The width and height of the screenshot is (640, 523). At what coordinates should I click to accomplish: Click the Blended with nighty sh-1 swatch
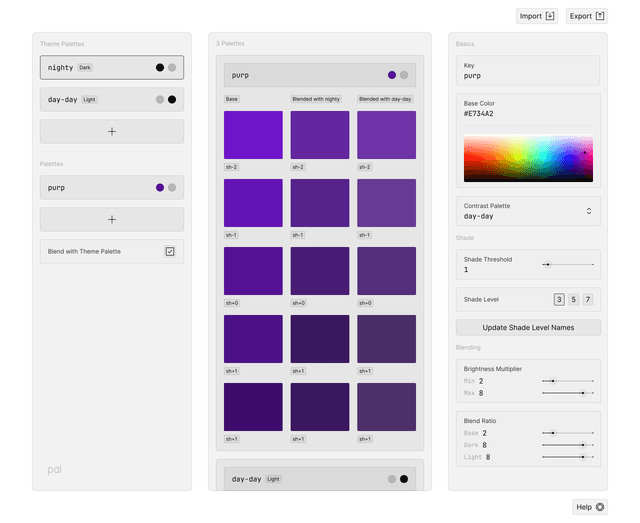pos(320,203)
